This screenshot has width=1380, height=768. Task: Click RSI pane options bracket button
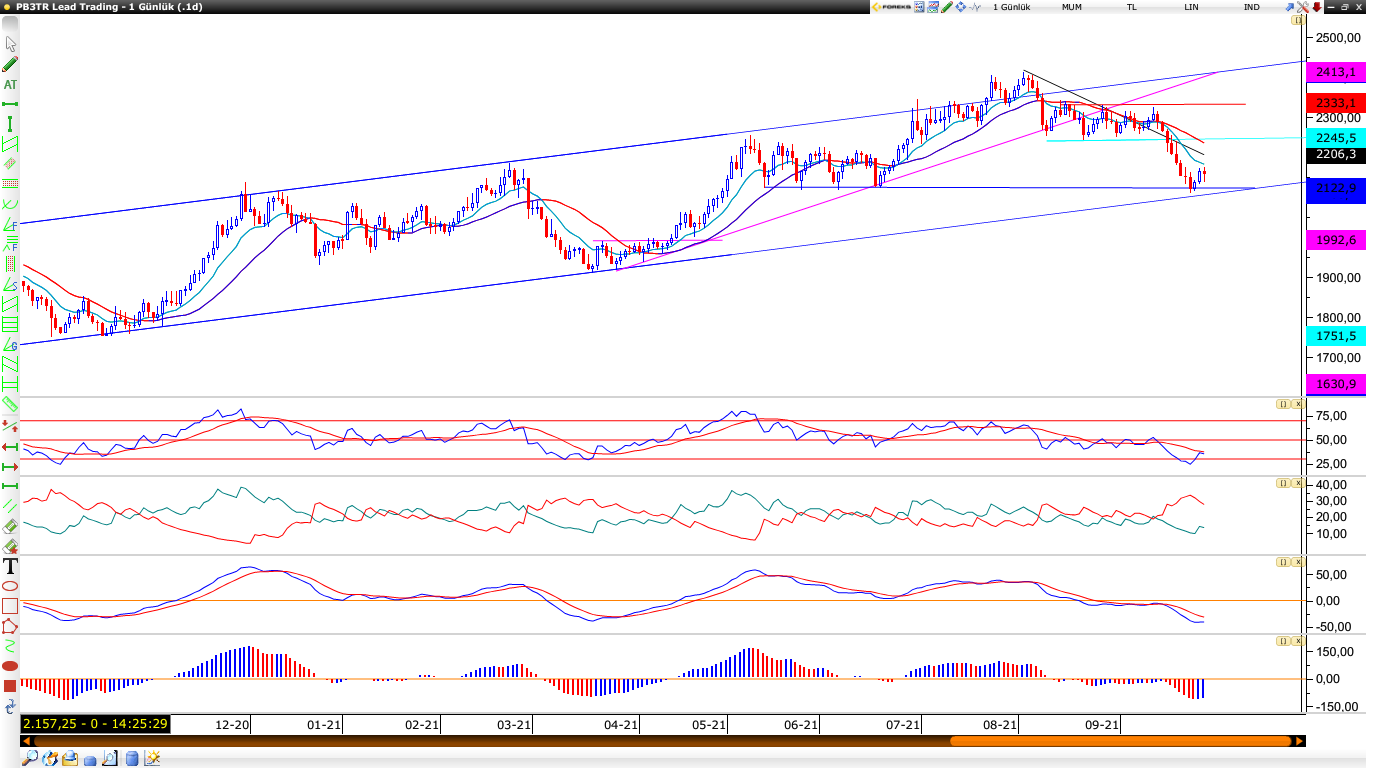point(1283,404)
